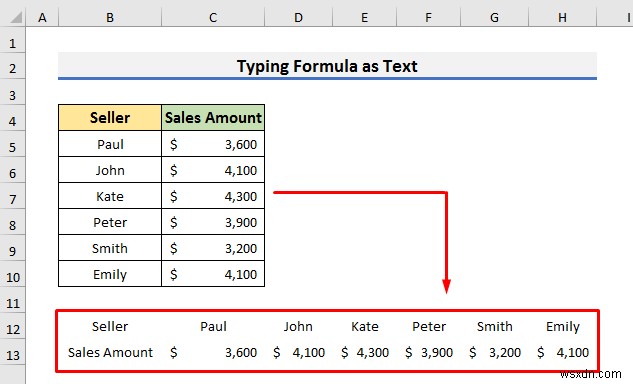Screen dimensions: 633x384
Task: Select the 'John' cell in row 12
Action: 298,326
